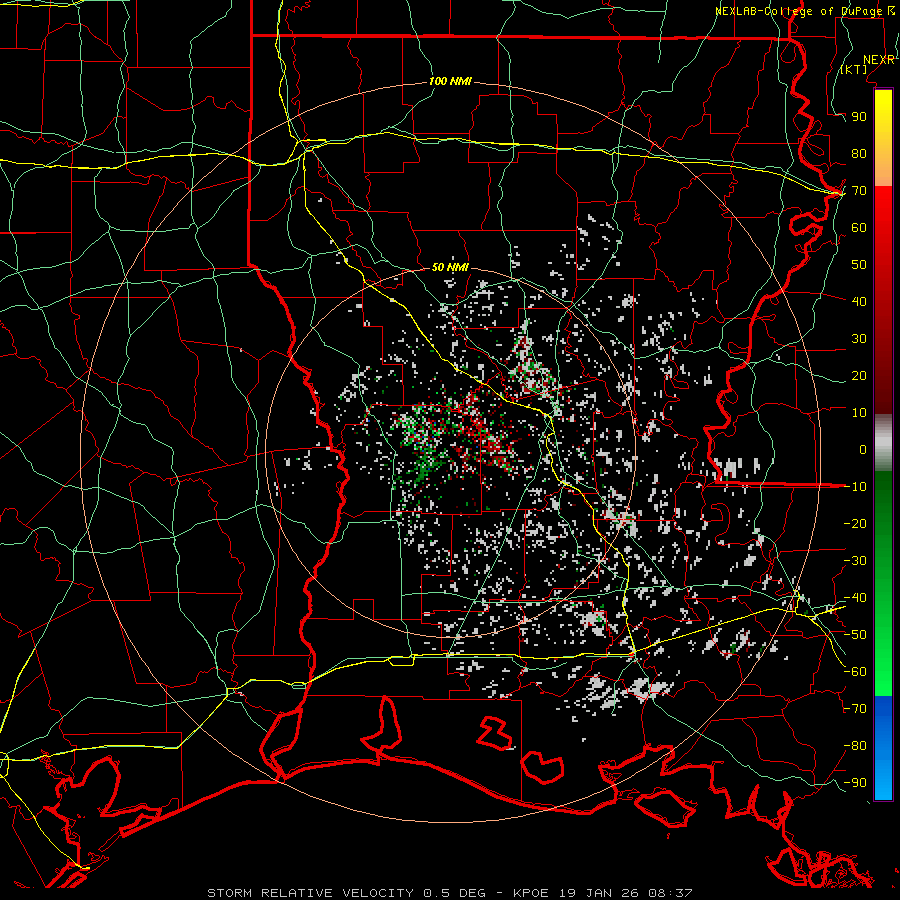Image resolution: width=900 pixels, height=900 pixels.
Task: Click the 0 value on velocity scale
Action: point(863,450)
